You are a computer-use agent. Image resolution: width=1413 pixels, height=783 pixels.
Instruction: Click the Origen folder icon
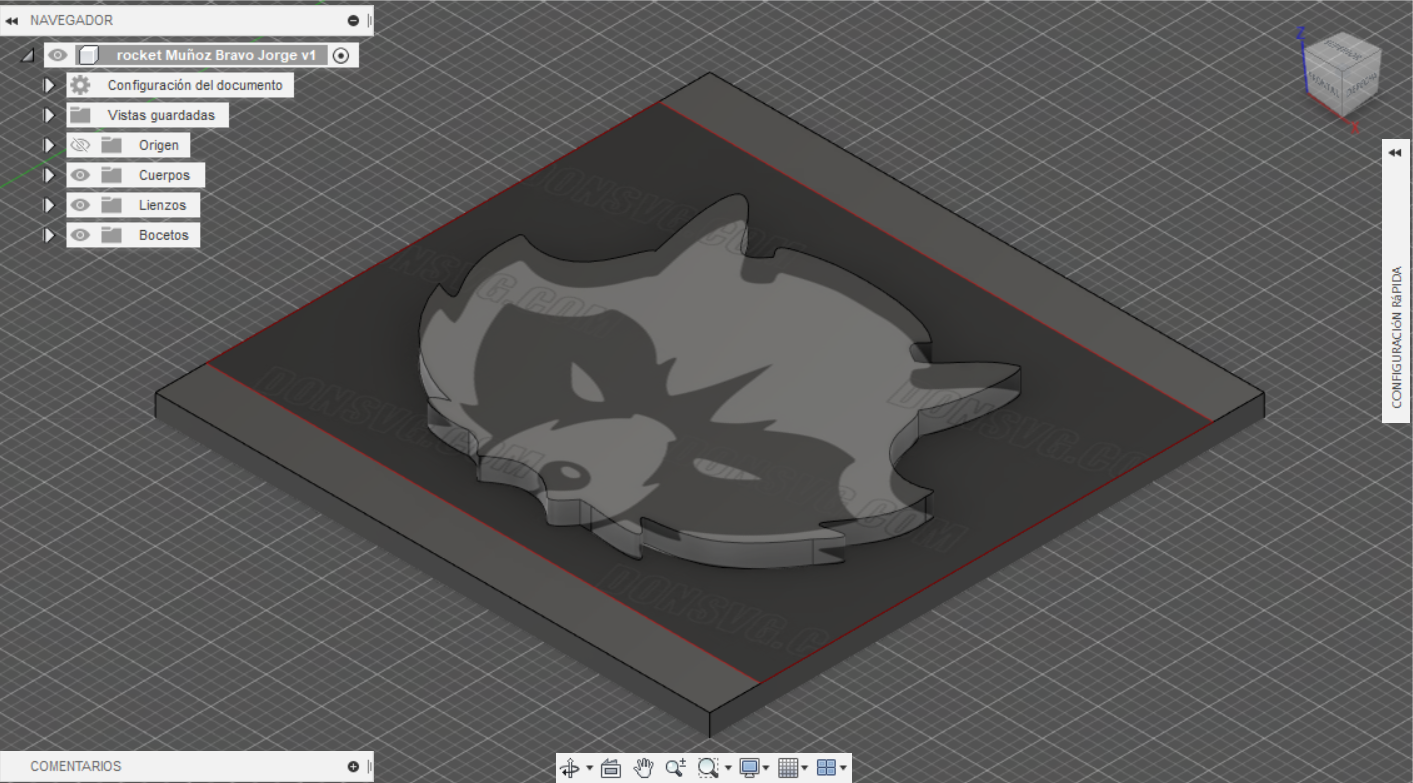tap(111, 145)
